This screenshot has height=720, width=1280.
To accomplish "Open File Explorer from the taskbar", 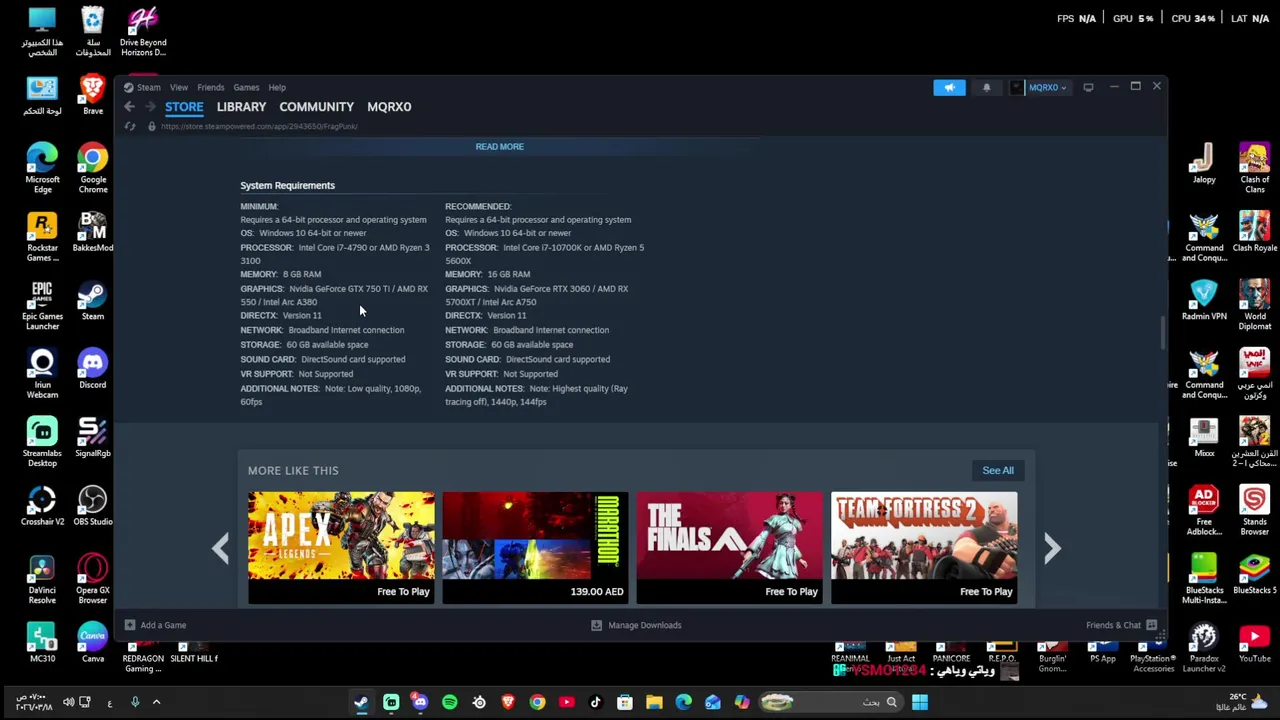I will click(x=654, y=702).
